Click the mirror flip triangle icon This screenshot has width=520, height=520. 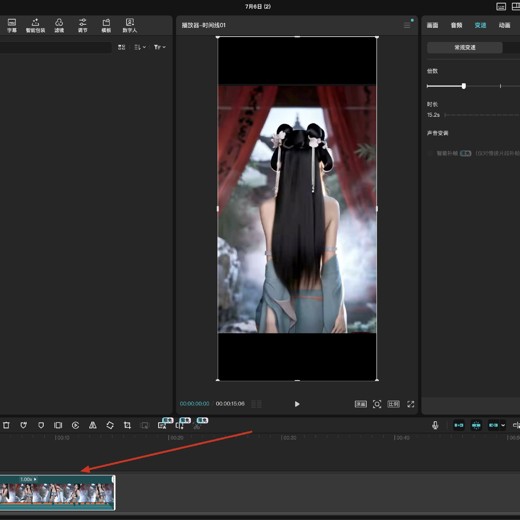(93, 425)
